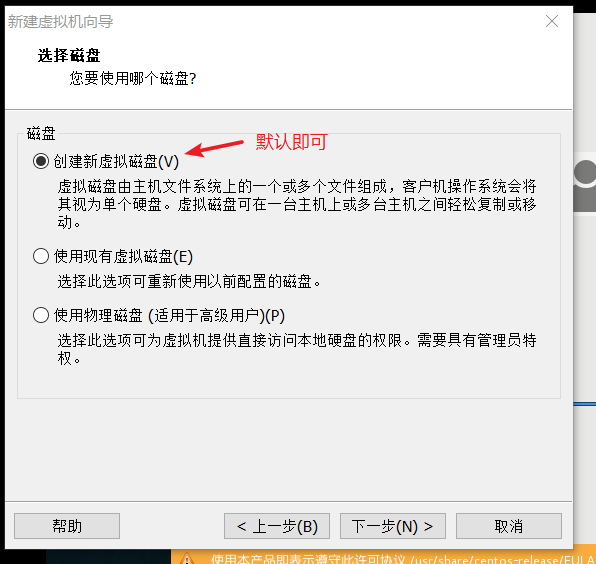Enable the 使用物理磁盘 (适用于高级用户)(P) option
This screenshot has width=596, height=564.
[41, 315]
